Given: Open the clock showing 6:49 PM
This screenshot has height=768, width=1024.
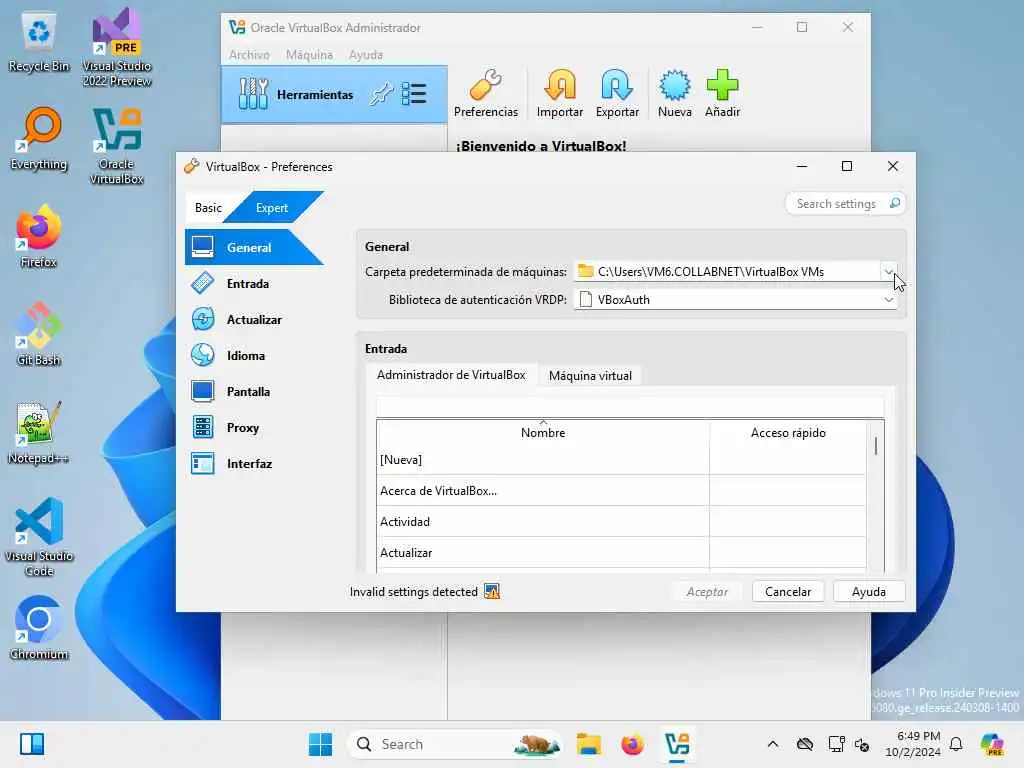Looking at the screenshot, I should point(912,744).
